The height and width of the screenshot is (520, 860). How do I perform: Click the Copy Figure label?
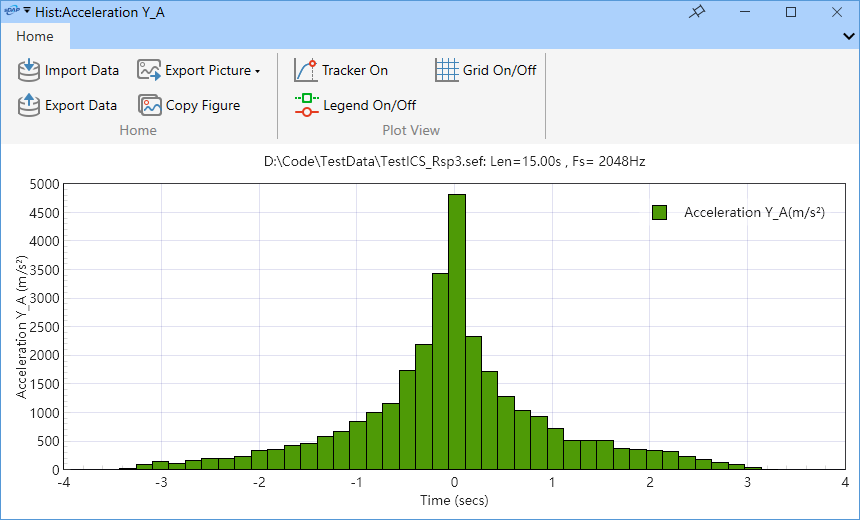[203, 105]
